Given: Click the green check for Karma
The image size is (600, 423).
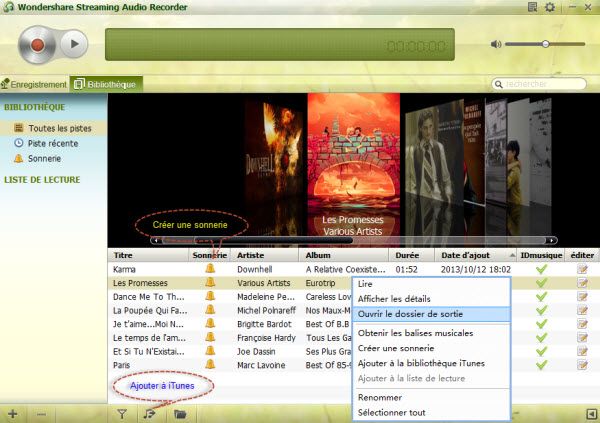Looking at the screenshot, I should (x=541, y=269).
